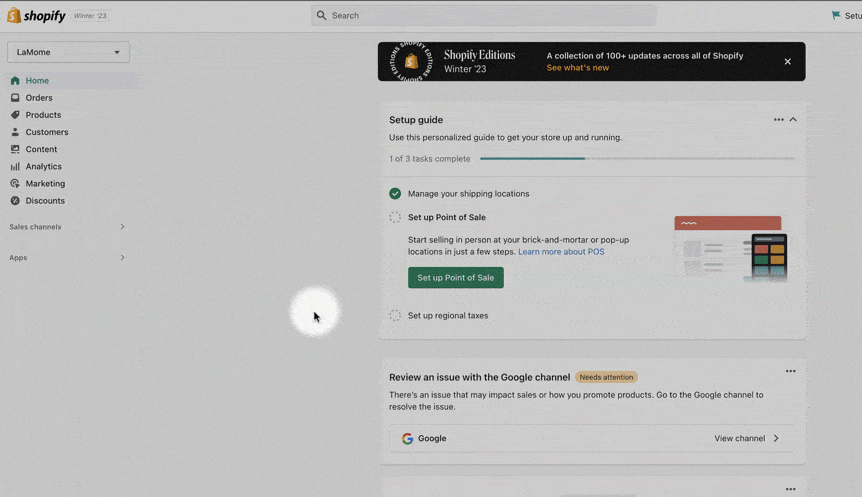Mark Set up Point of Sale circle
This screenshot has height=497, width=862.
pos(395,217)
